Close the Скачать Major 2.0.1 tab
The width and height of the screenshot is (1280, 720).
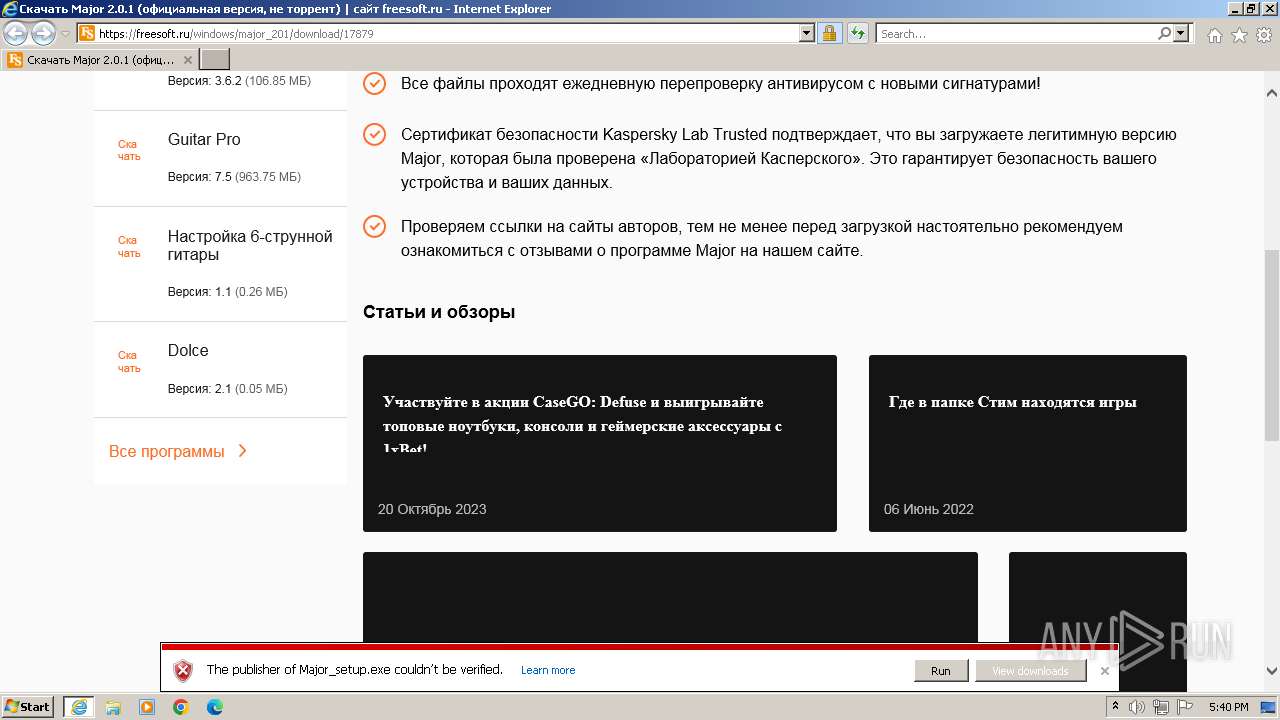click(x=187, y=60)
